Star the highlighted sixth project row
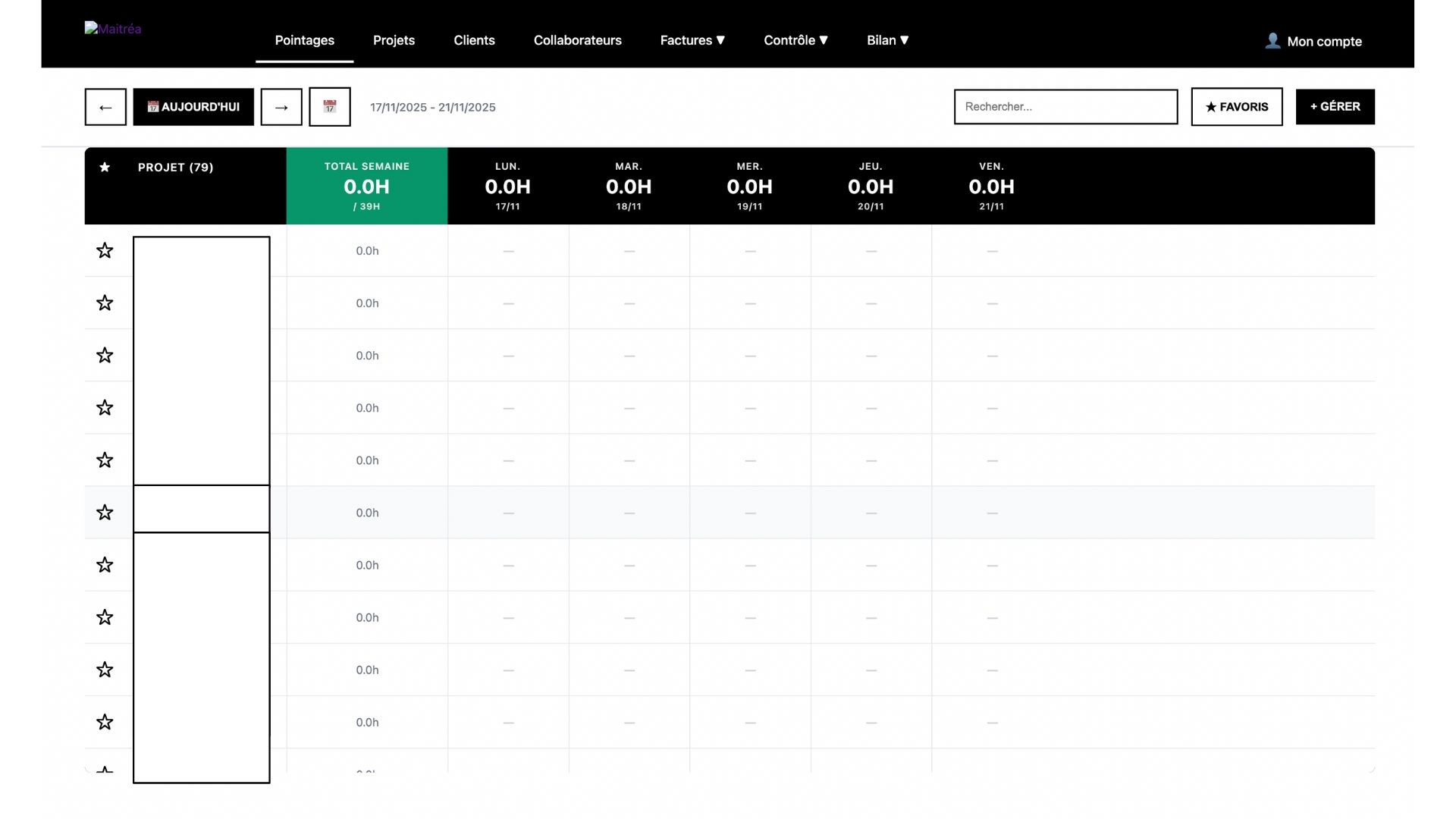1456x819 pixels. (x=105, y=513)
